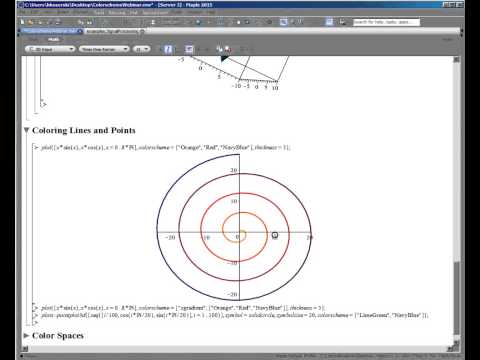
Task: Select the Text input mode tab
Action: tap(33, 40)
